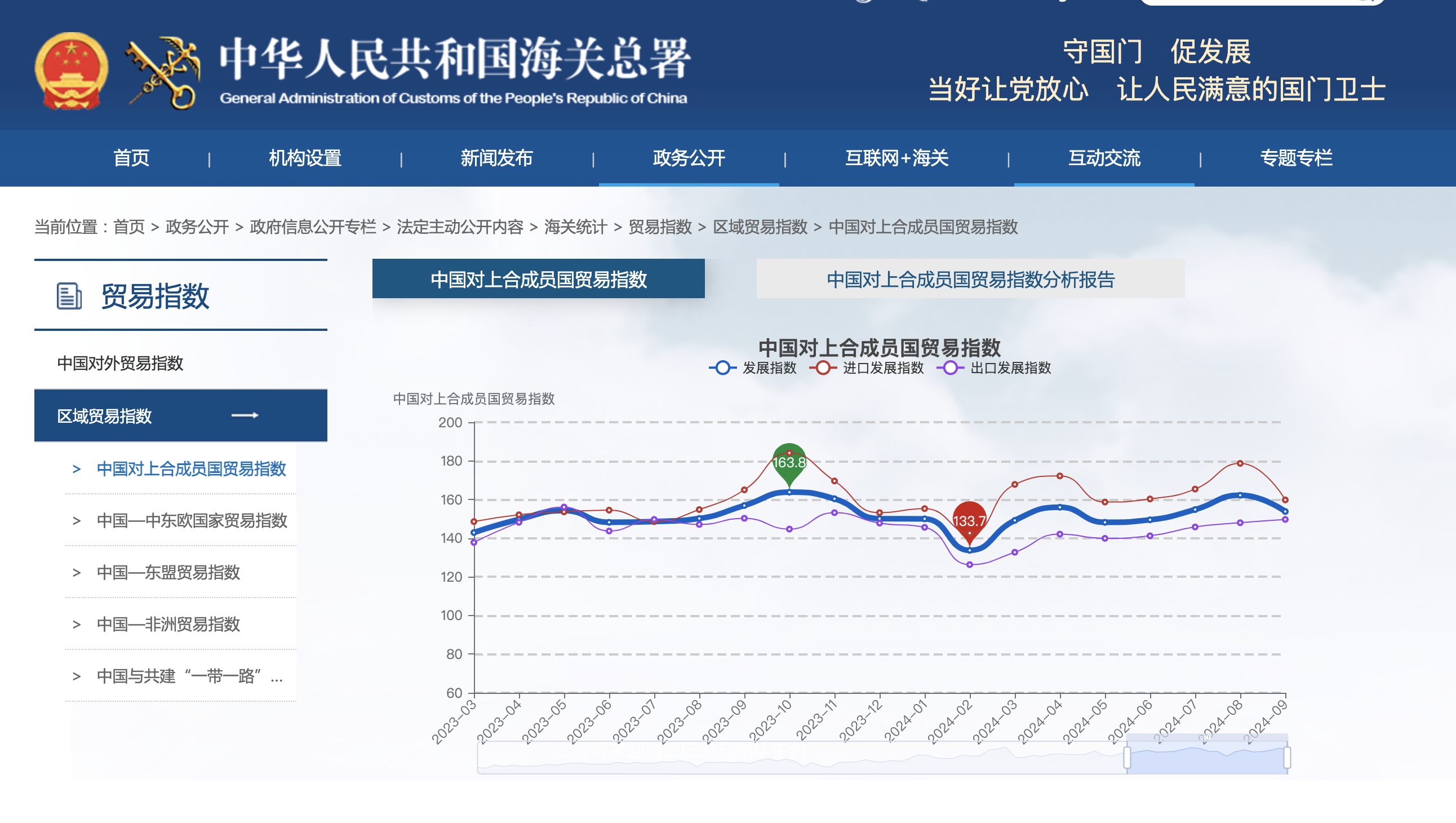This screenshot has height=823, width=1456.
Task: Open the 新闻发布 nav menu item
Action: tap(496, 158)
